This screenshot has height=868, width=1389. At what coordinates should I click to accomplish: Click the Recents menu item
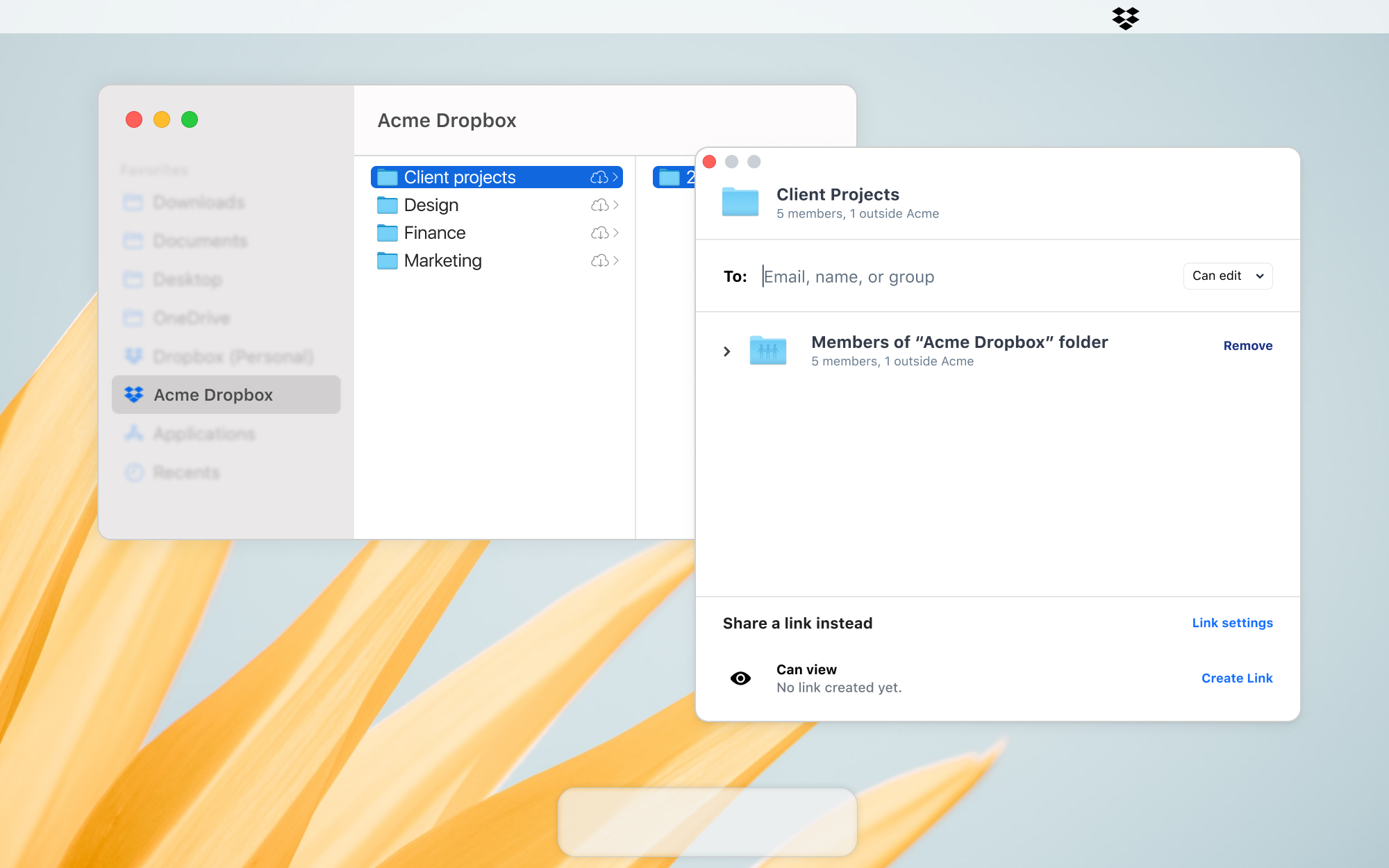184,471
